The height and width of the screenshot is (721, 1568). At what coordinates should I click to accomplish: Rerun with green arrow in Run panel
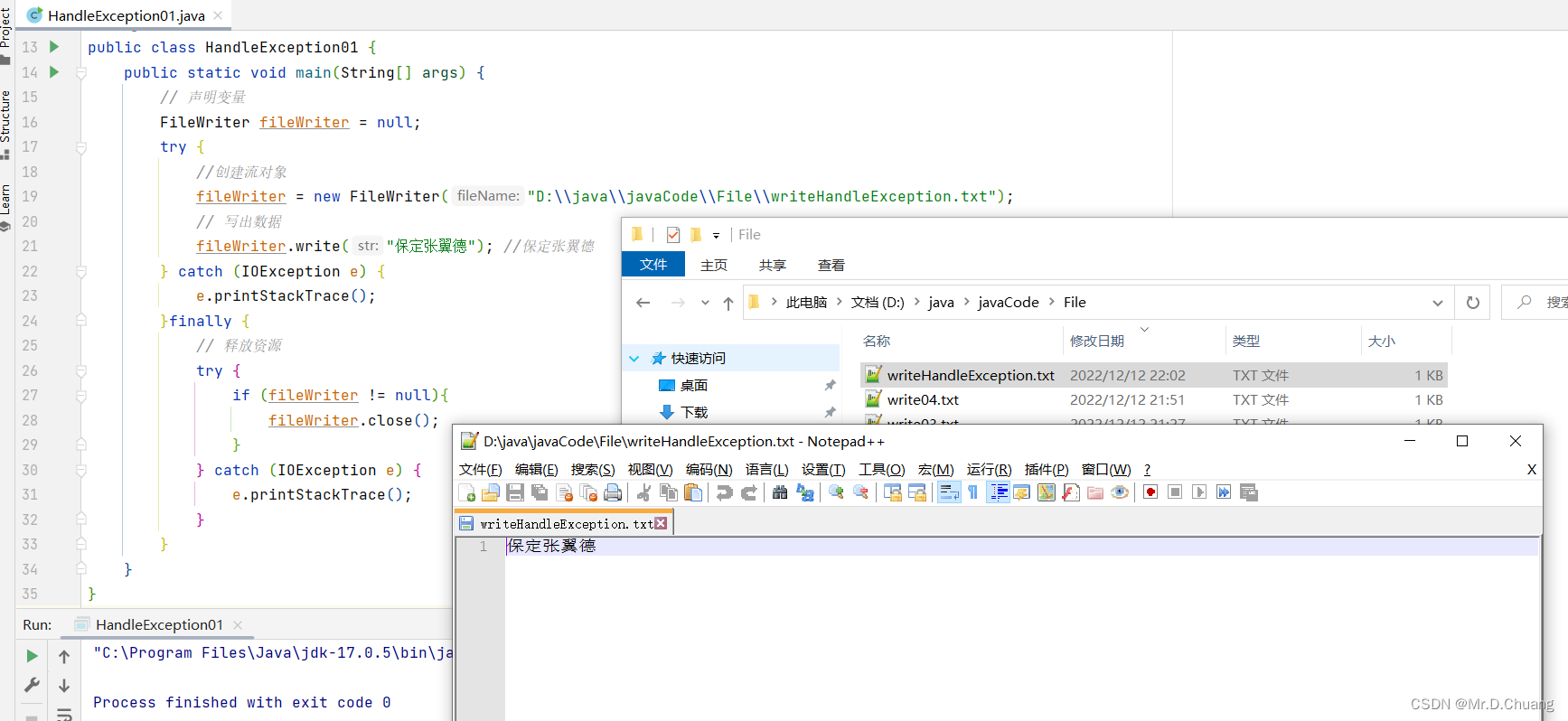coord(32,656)
